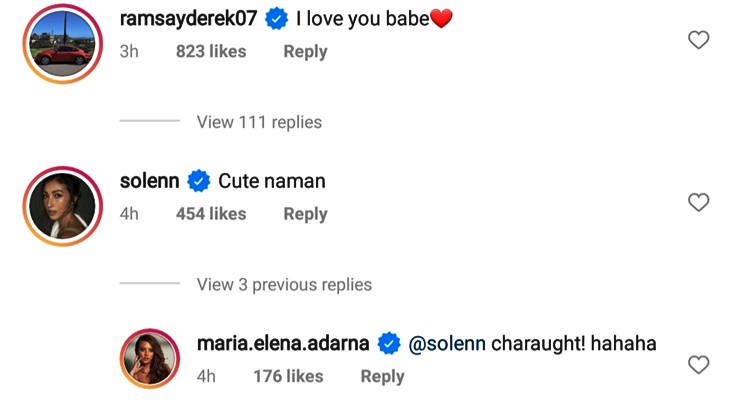The height and width of the screenshot is (415, 750).
Task: Expand View 111 replies
Action: point(259,122)
